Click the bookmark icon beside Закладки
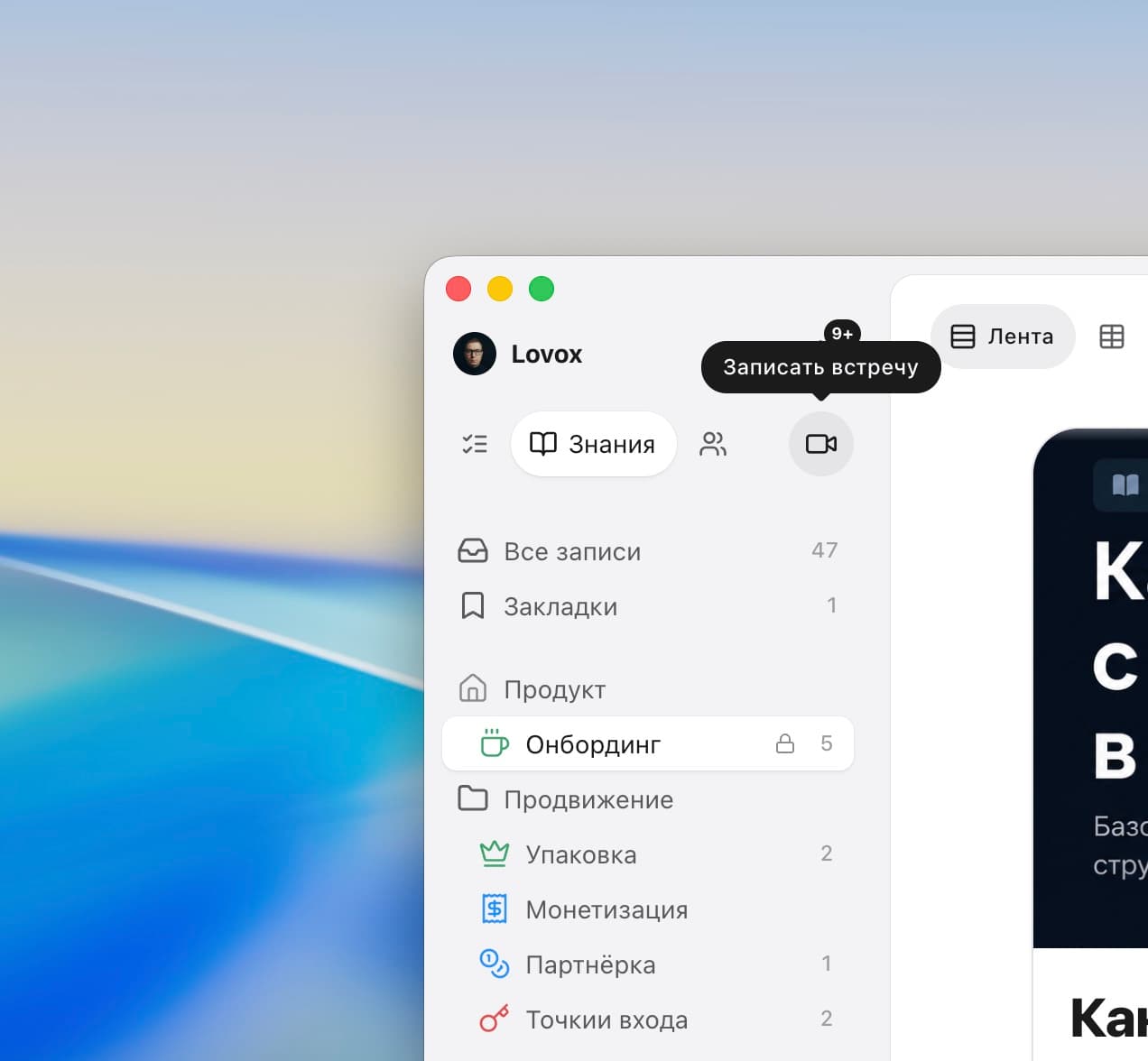The height and width of the screenshot is (1061, 1148). pyautogui.click(x=473, y=606)
